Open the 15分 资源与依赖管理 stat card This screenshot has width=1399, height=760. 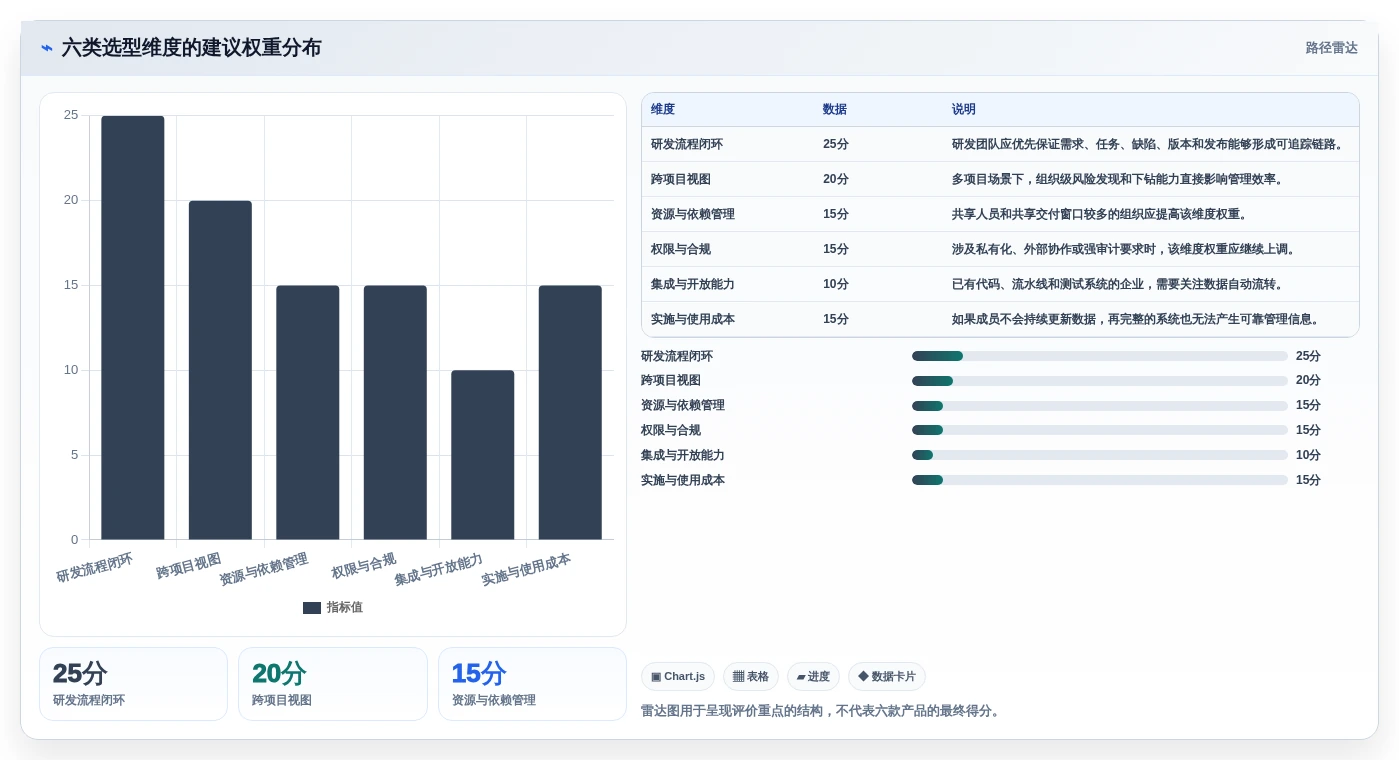tap(532, 684)
